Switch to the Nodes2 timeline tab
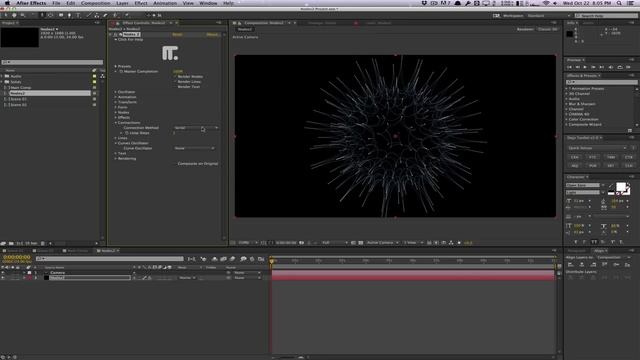 108,251
